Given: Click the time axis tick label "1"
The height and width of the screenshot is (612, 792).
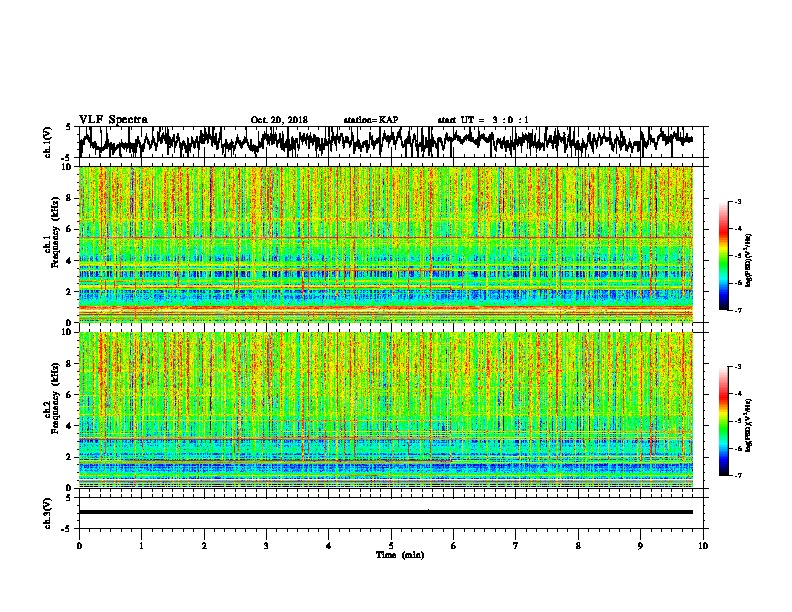Looking at the screenshot, I should [141, 546].
